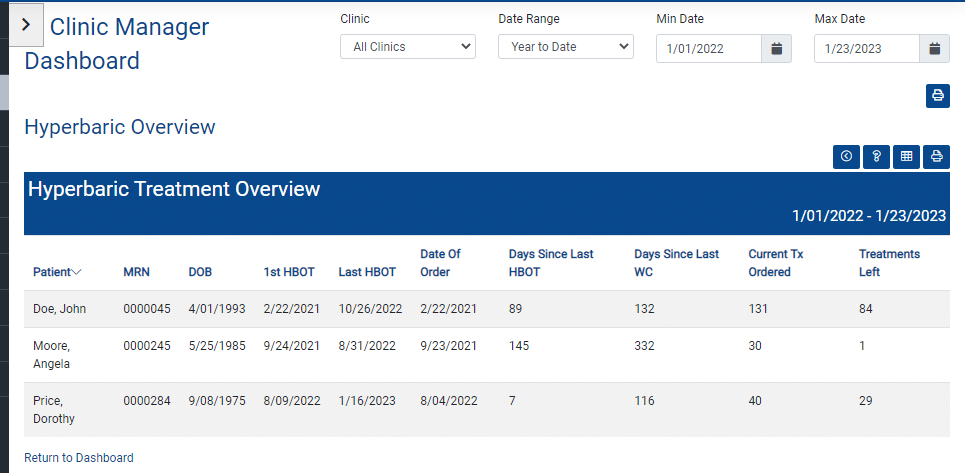The height and width of the screenshot is (473, 965).
Task: Open the Clinic dropdown showing All Clinics
Action: pyautogui.click(x=407, y=47)
